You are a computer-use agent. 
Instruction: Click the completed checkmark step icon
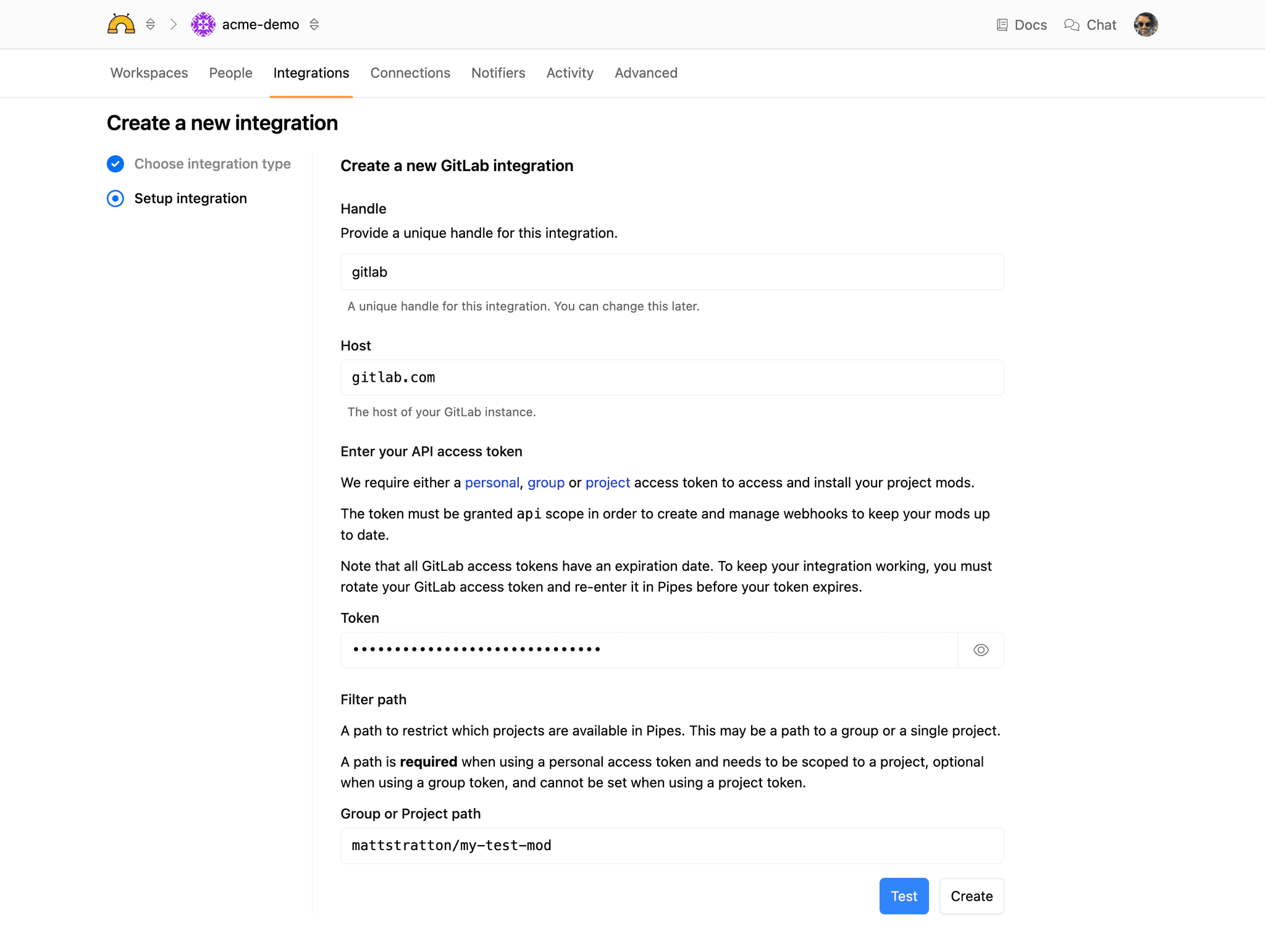pyautogui.click(x=116, y=164)
